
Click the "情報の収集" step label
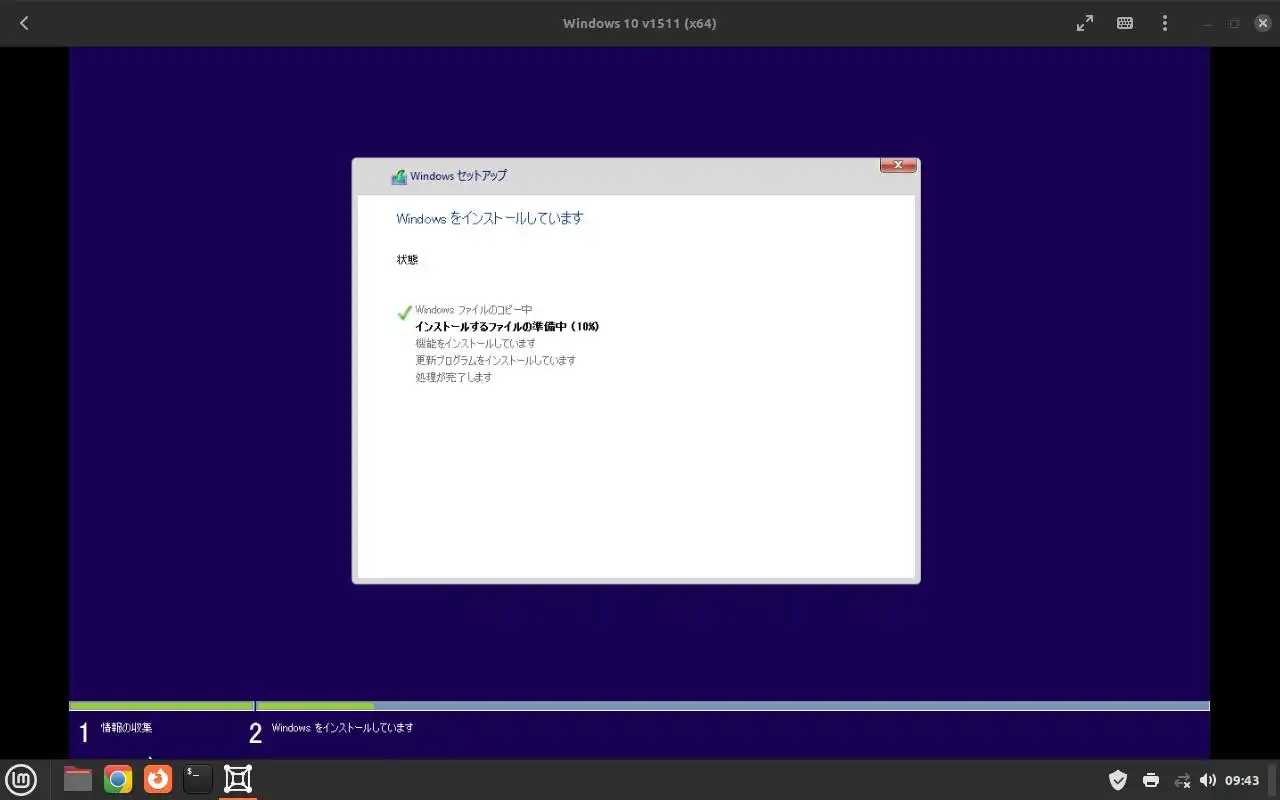click(x=126, y=728)
